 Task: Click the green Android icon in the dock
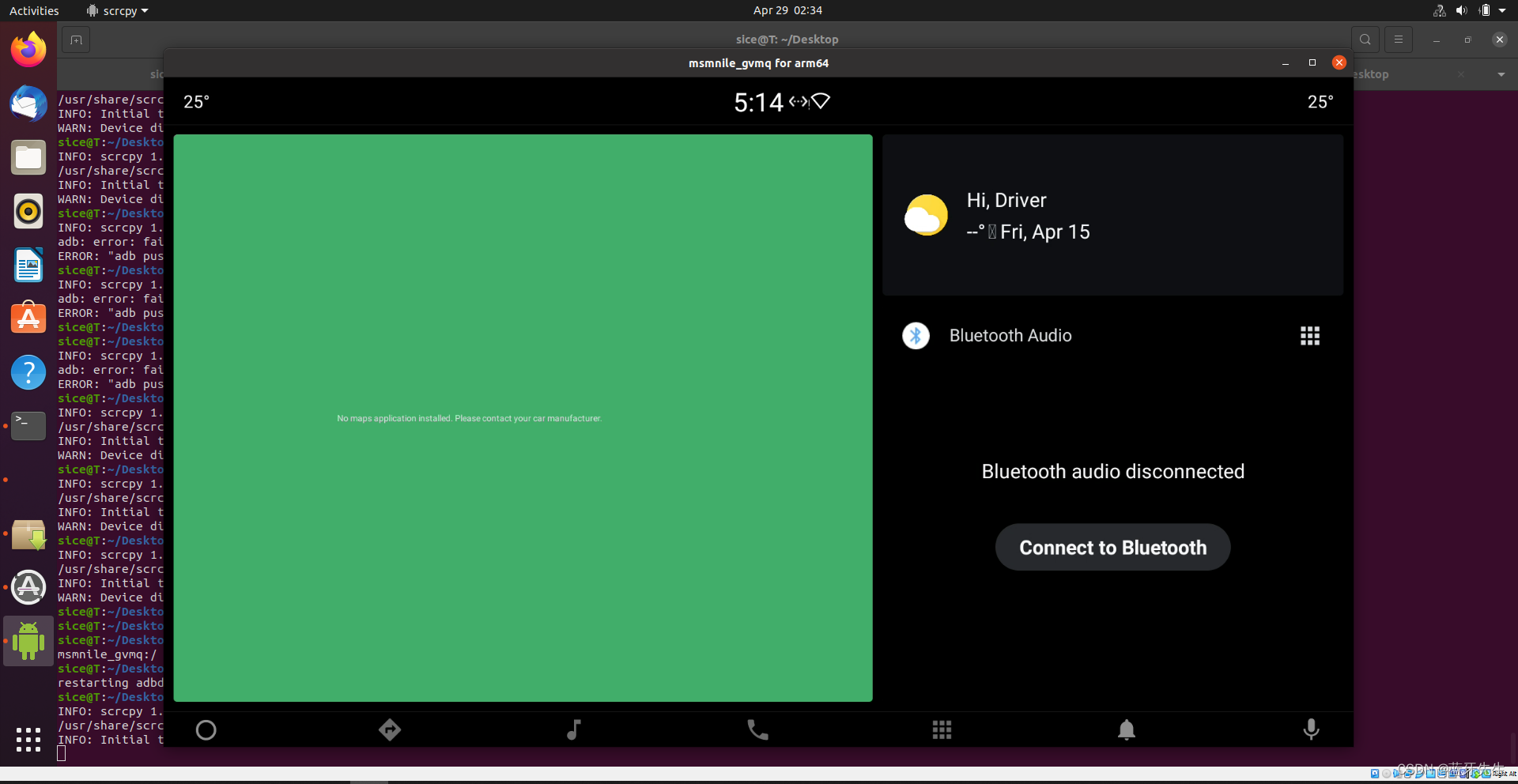click(x=28, y=641)
